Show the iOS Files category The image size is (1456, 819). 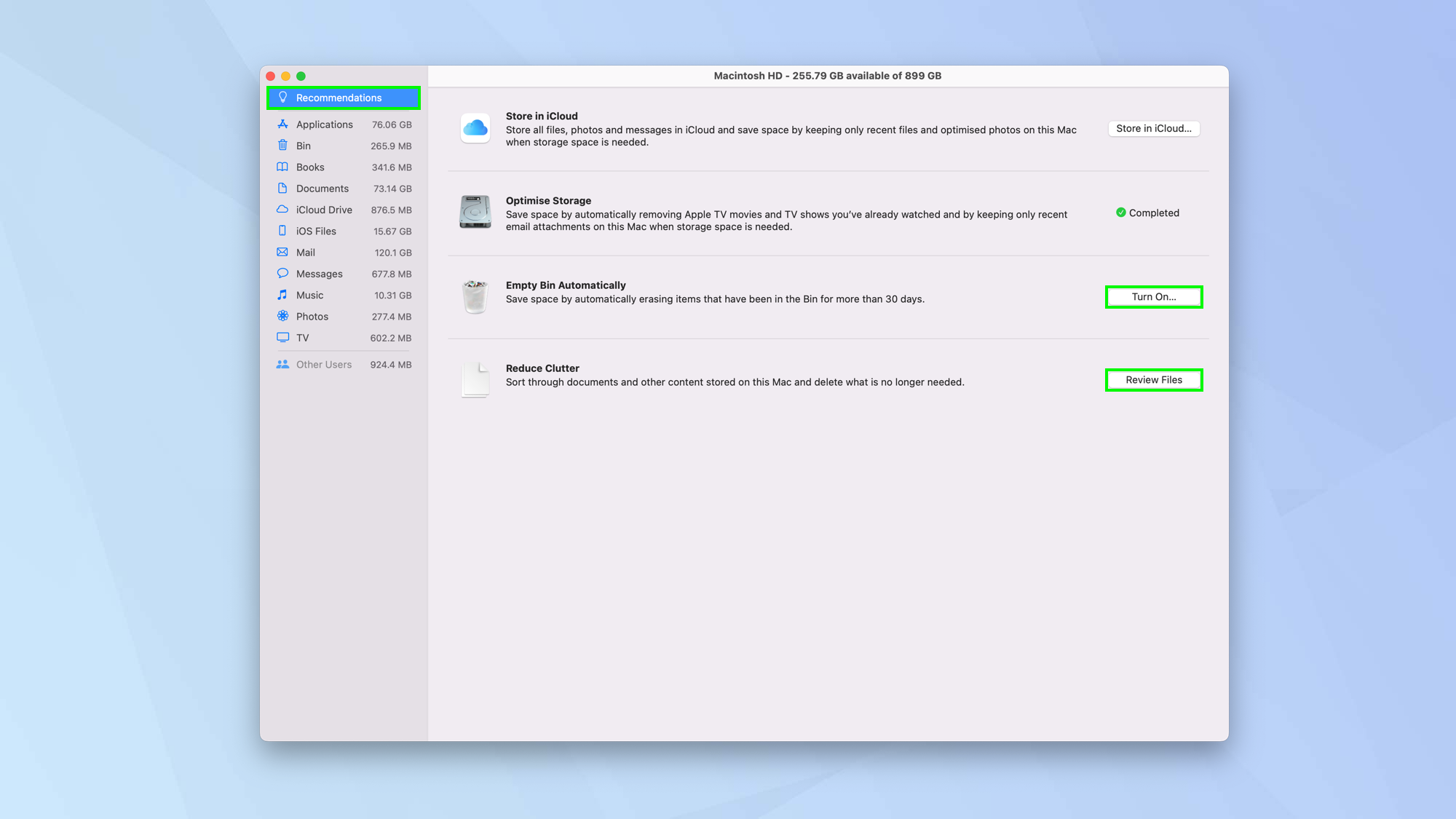[344, 231]
